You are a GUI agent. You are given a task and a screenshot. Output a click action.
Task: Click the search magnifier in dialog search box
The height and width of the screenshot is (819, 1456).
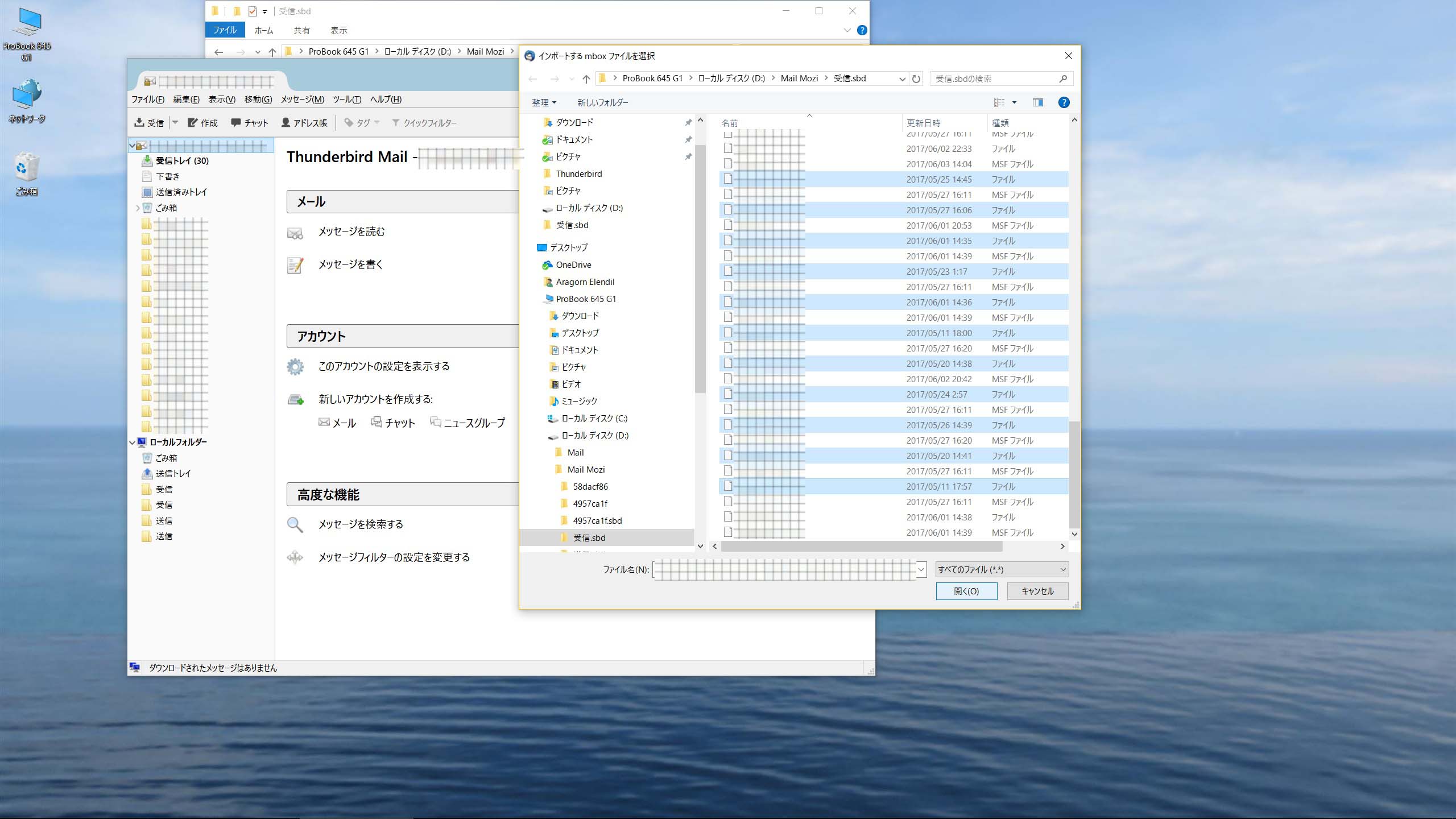1063,78
